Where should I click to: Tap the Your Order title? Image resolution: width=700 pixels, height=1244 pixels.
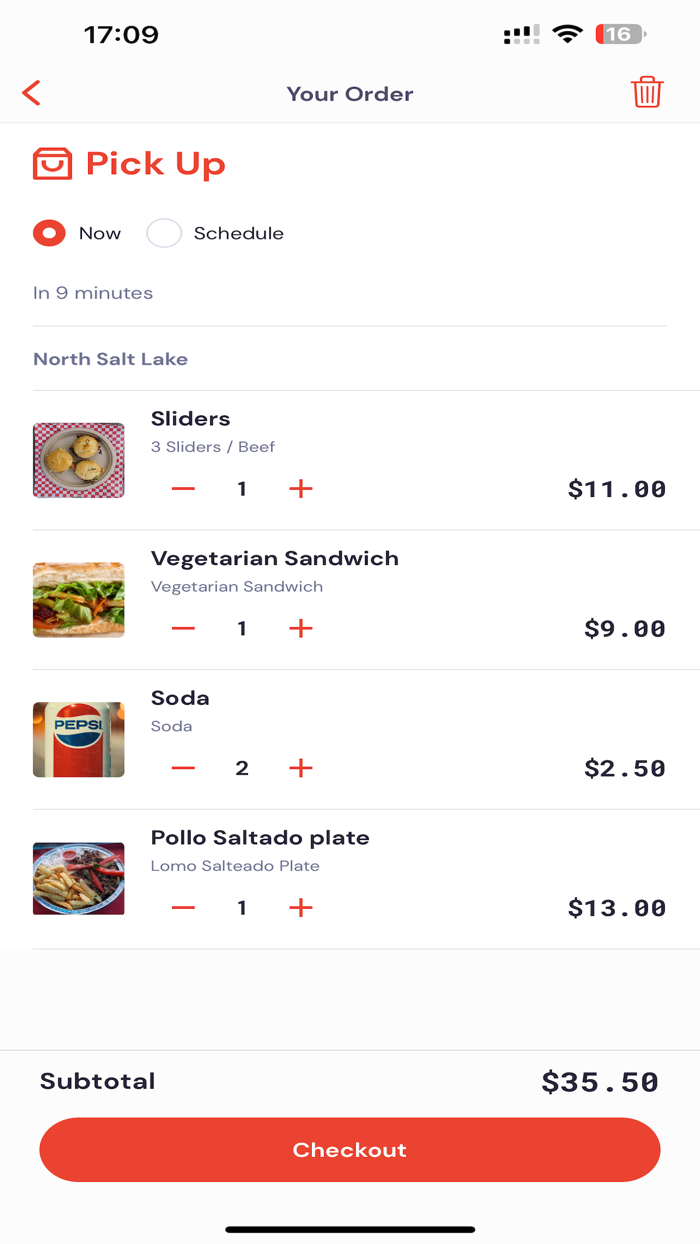coord(349,94)
